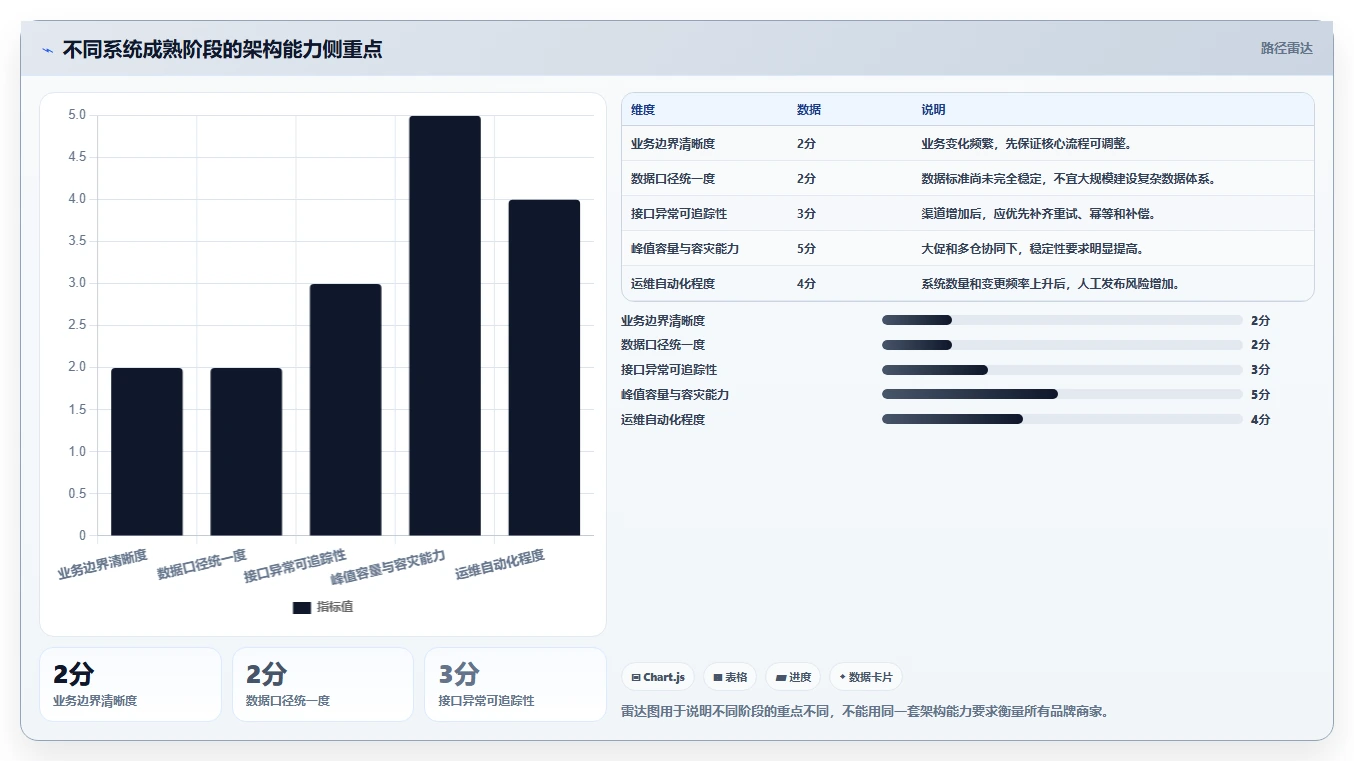Image resolution: width=1354 pixels, height=761 pixels.
Task: Click the 业务边界清晰度 progress bar
Action: pyautogui.click(x=1062, y=320)
